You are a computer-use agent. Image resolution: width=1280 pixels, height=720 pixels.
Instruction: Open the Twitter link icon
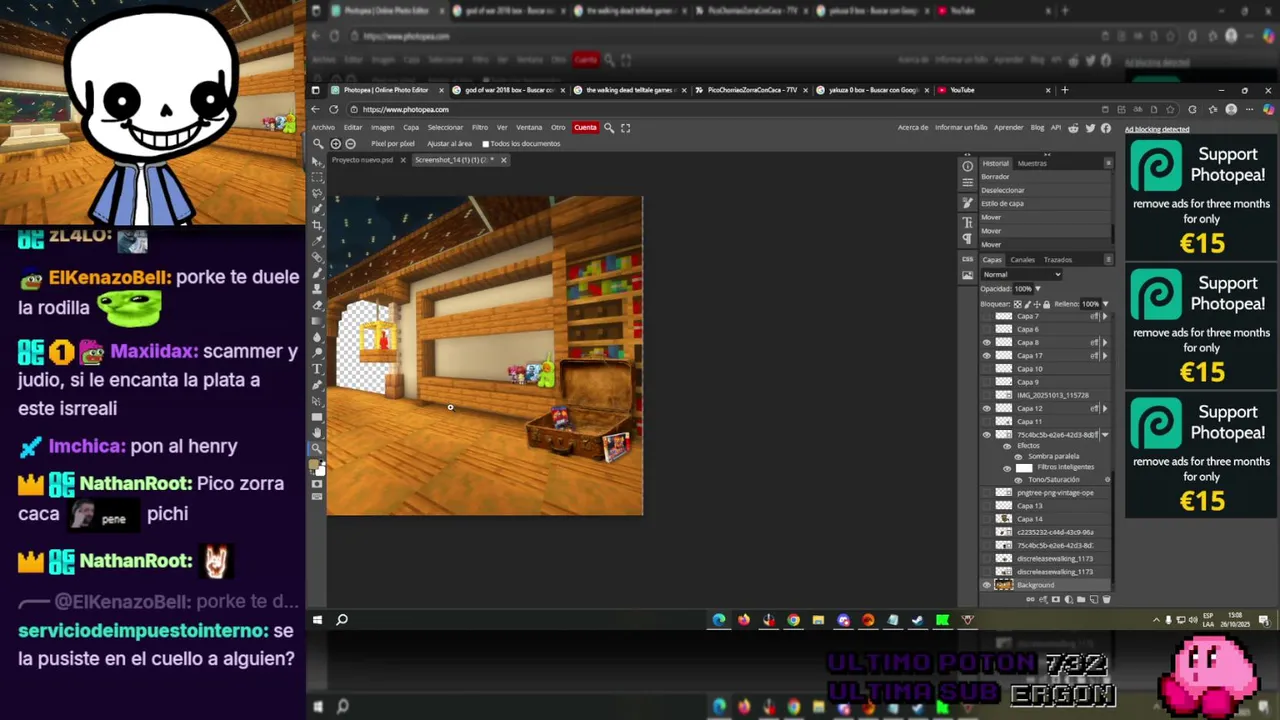pyautogui.click(x=1090, y=128)
